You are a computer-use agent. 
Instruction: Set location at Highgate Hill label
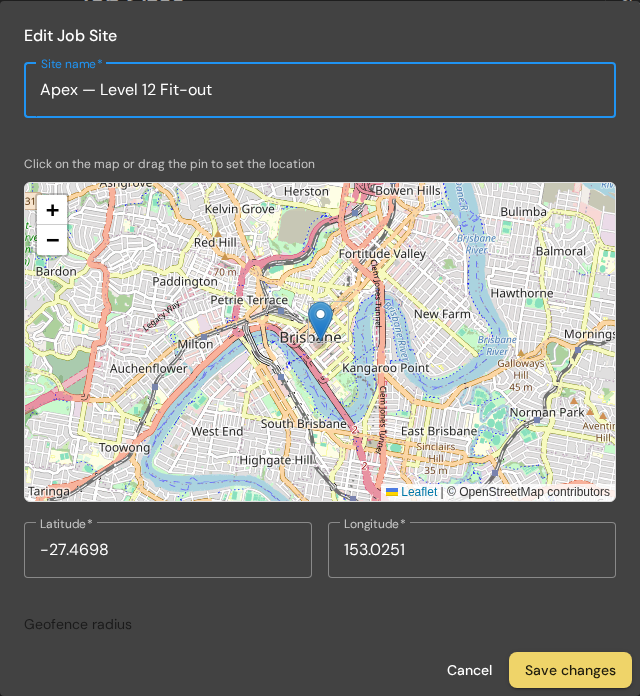point(277,460)
